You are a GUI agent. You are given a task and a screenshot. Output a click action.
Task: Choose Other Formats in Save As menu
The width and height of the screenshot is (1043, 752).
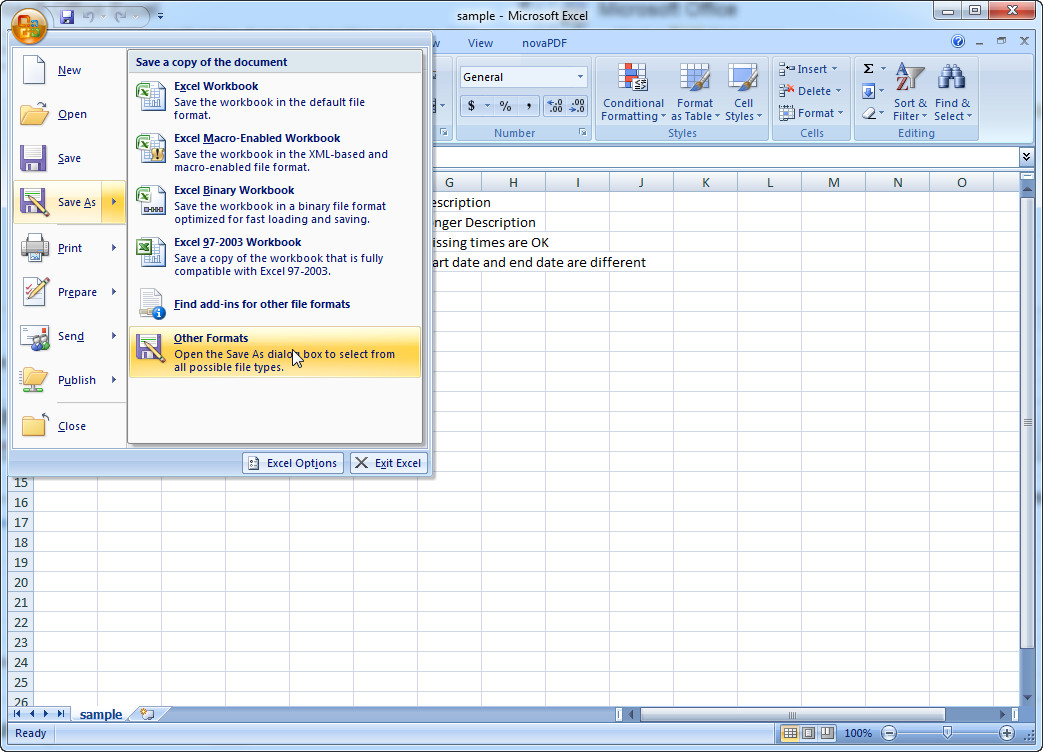pos(275,352)
